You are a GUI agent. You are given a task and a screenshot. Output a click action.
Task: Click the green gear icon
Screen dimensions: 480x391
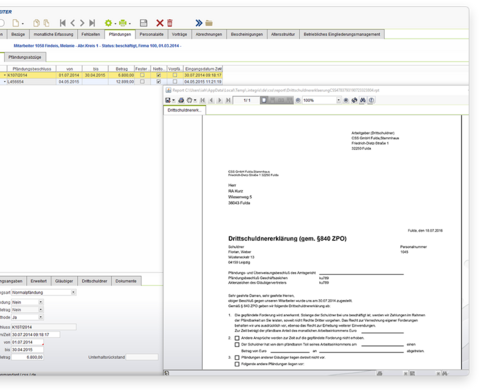(x=108, y=23)
